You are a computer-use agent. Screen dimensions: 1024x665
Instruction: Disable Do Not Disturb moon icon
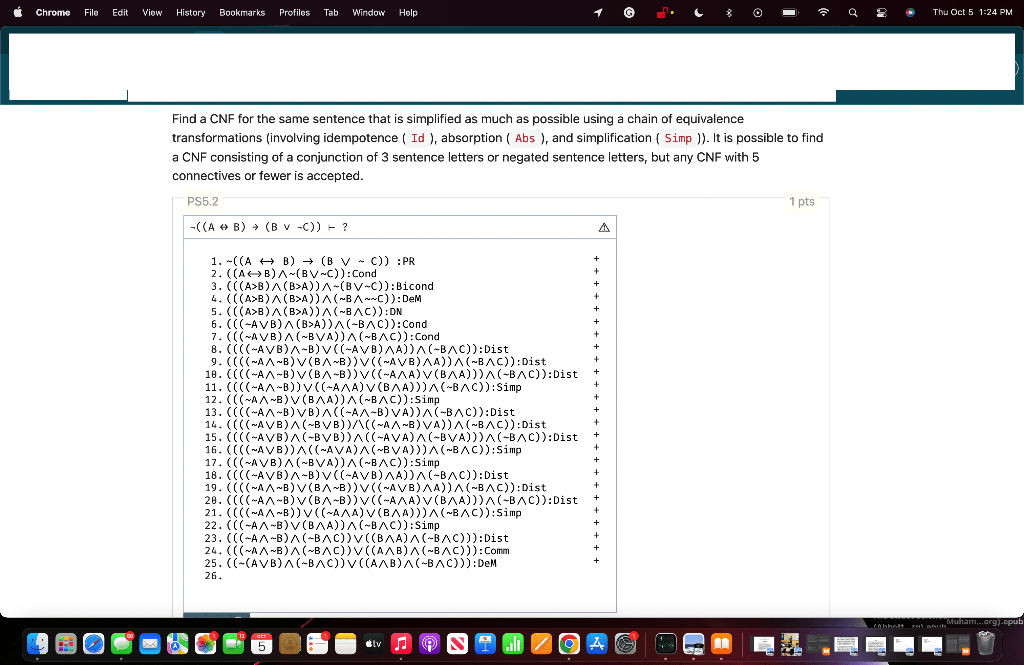click(x=698, y=12)
